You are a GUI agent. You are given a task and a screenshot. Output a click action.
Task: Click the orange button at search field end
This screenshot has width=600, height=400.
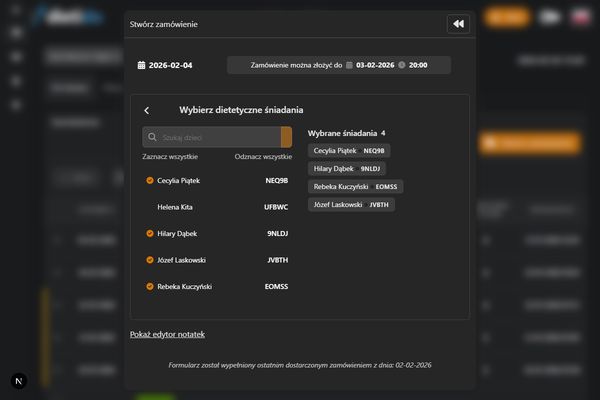pos(286,137)
